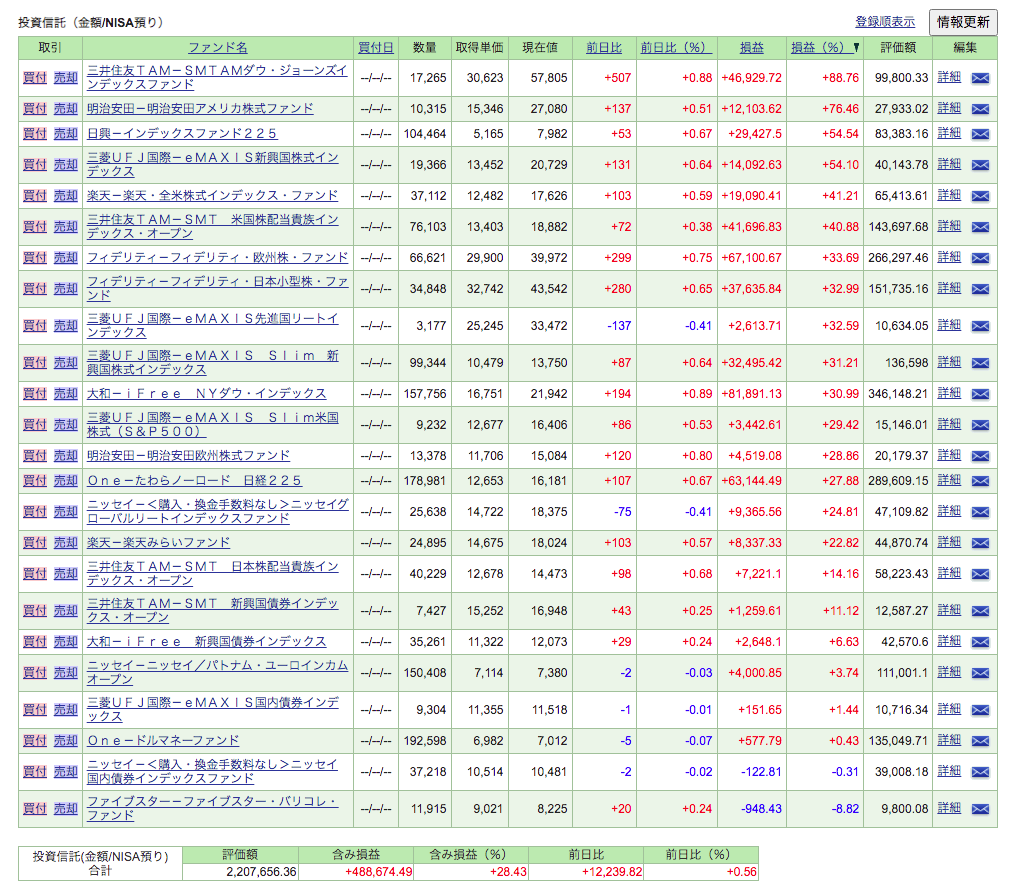
Task: Sort by 損益(%) column with arrow
Action: 825,47
